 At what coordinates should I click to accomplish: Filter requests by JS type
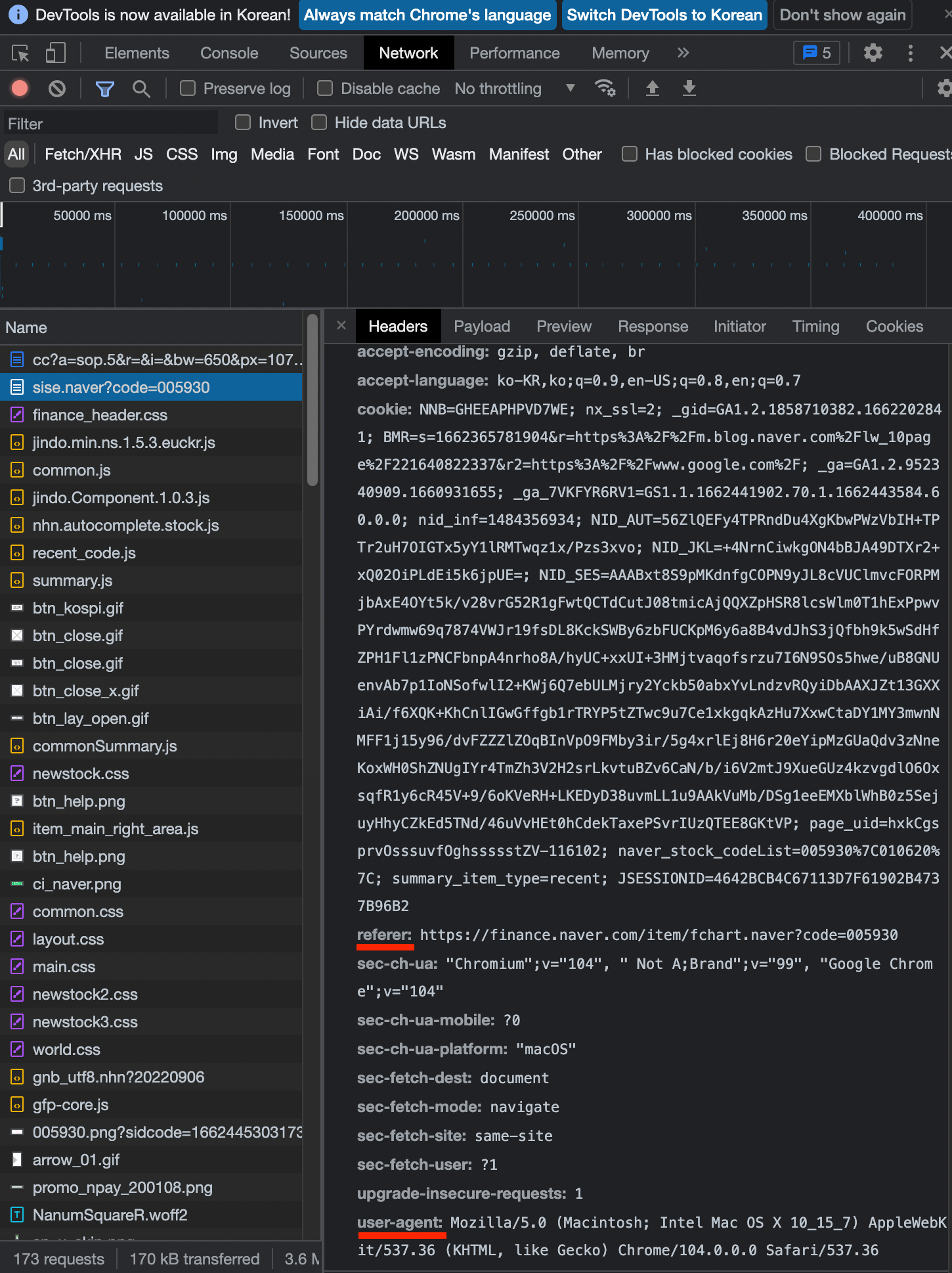pos(143,154)
